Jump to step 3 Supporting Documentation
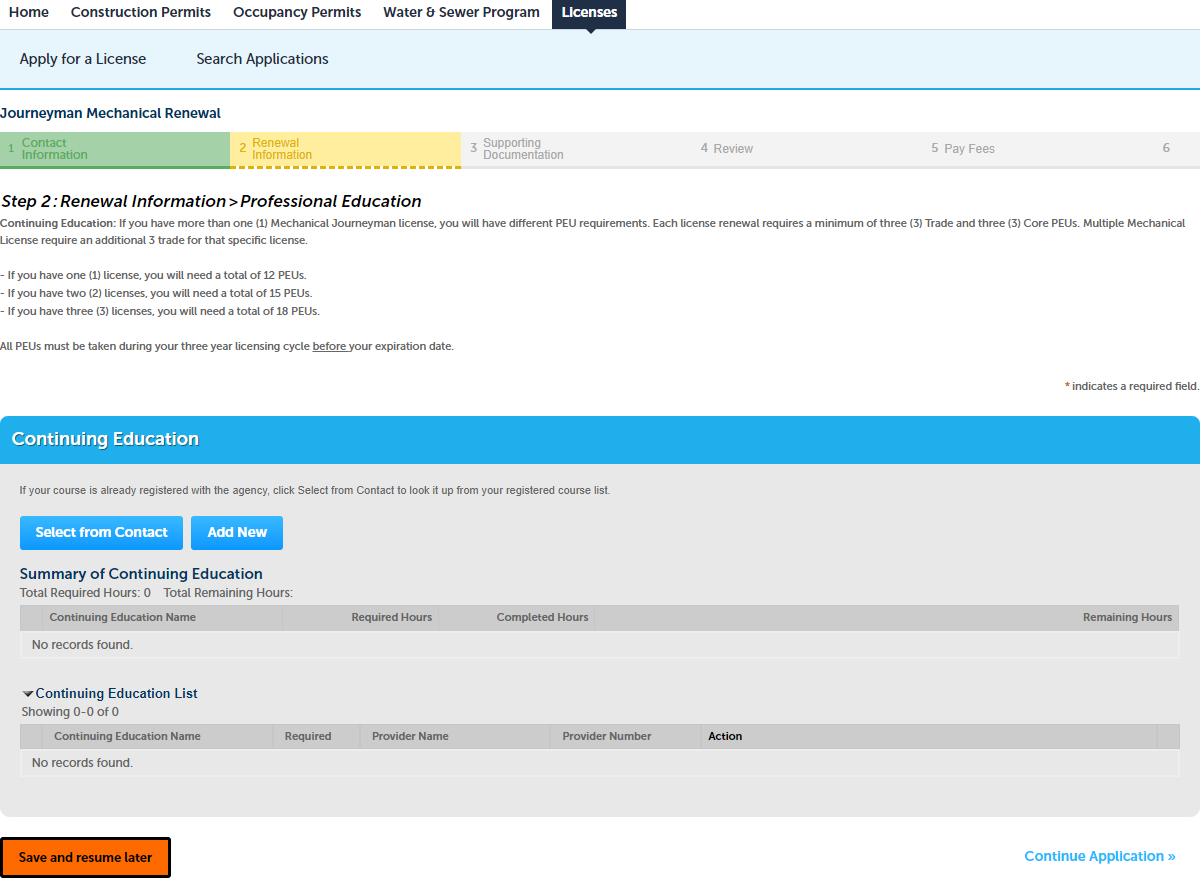This screenshot has height=889, width=1203. (576, 149)
